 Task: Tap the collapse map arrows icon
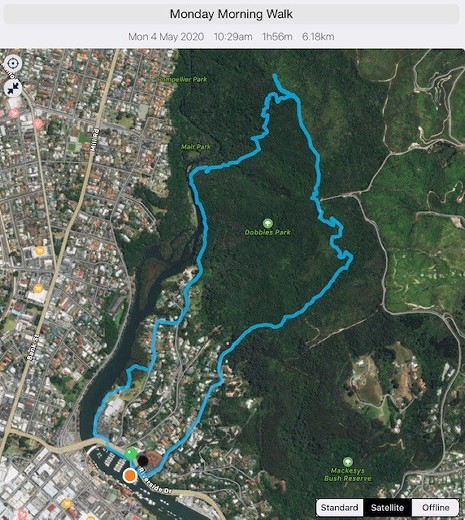(13, 88)
